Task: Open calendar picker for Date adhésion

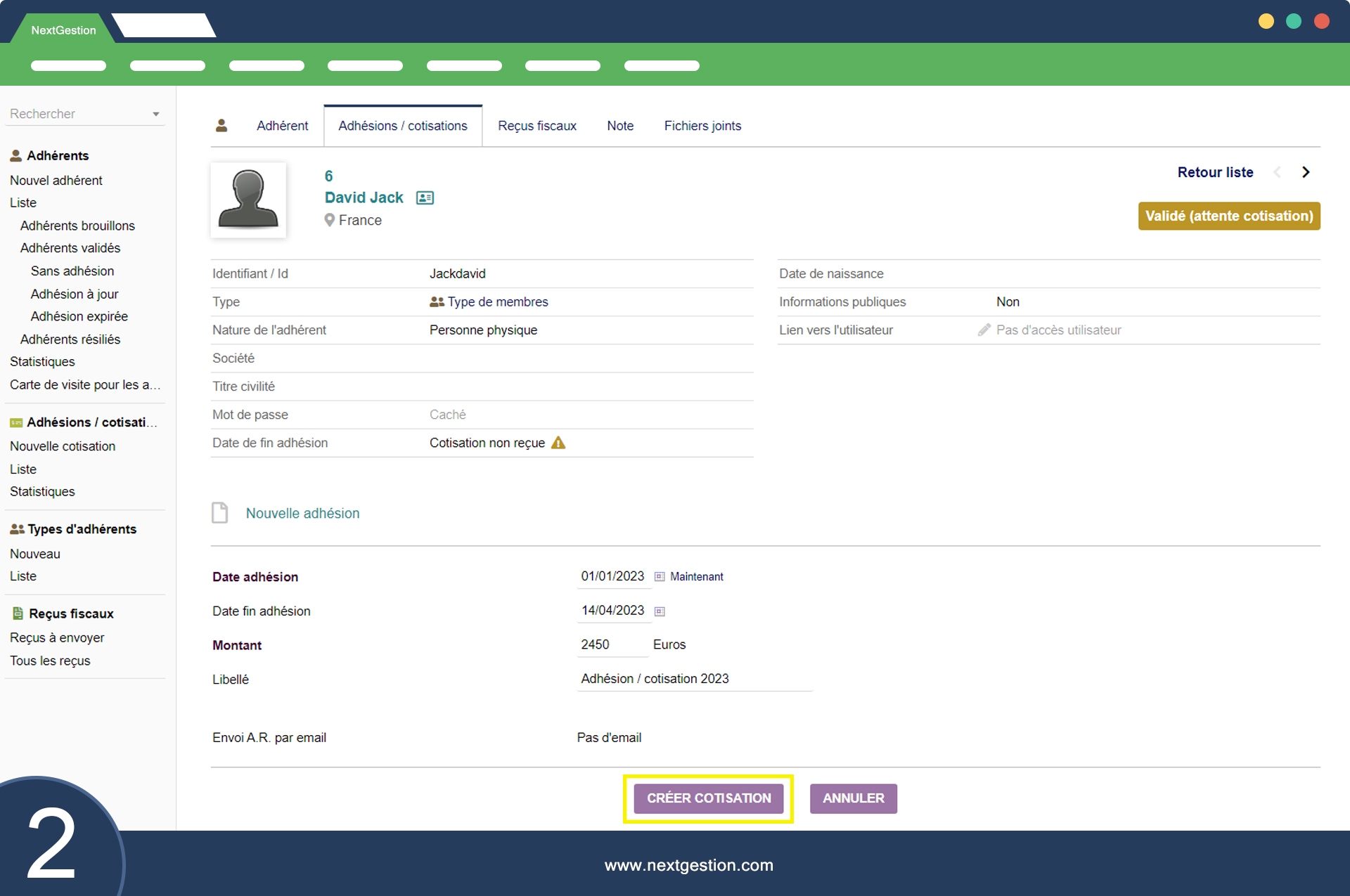Action: click(x=660, y=577)
